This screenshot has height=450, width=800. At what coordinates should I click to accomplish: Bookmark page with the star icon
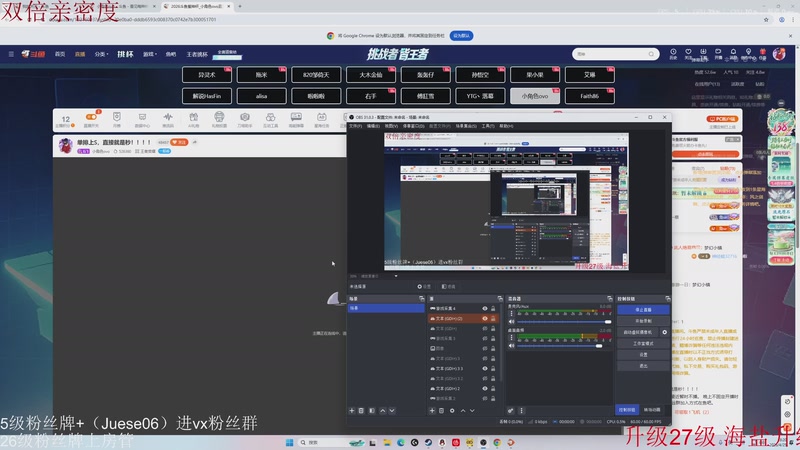click(766, 20)
